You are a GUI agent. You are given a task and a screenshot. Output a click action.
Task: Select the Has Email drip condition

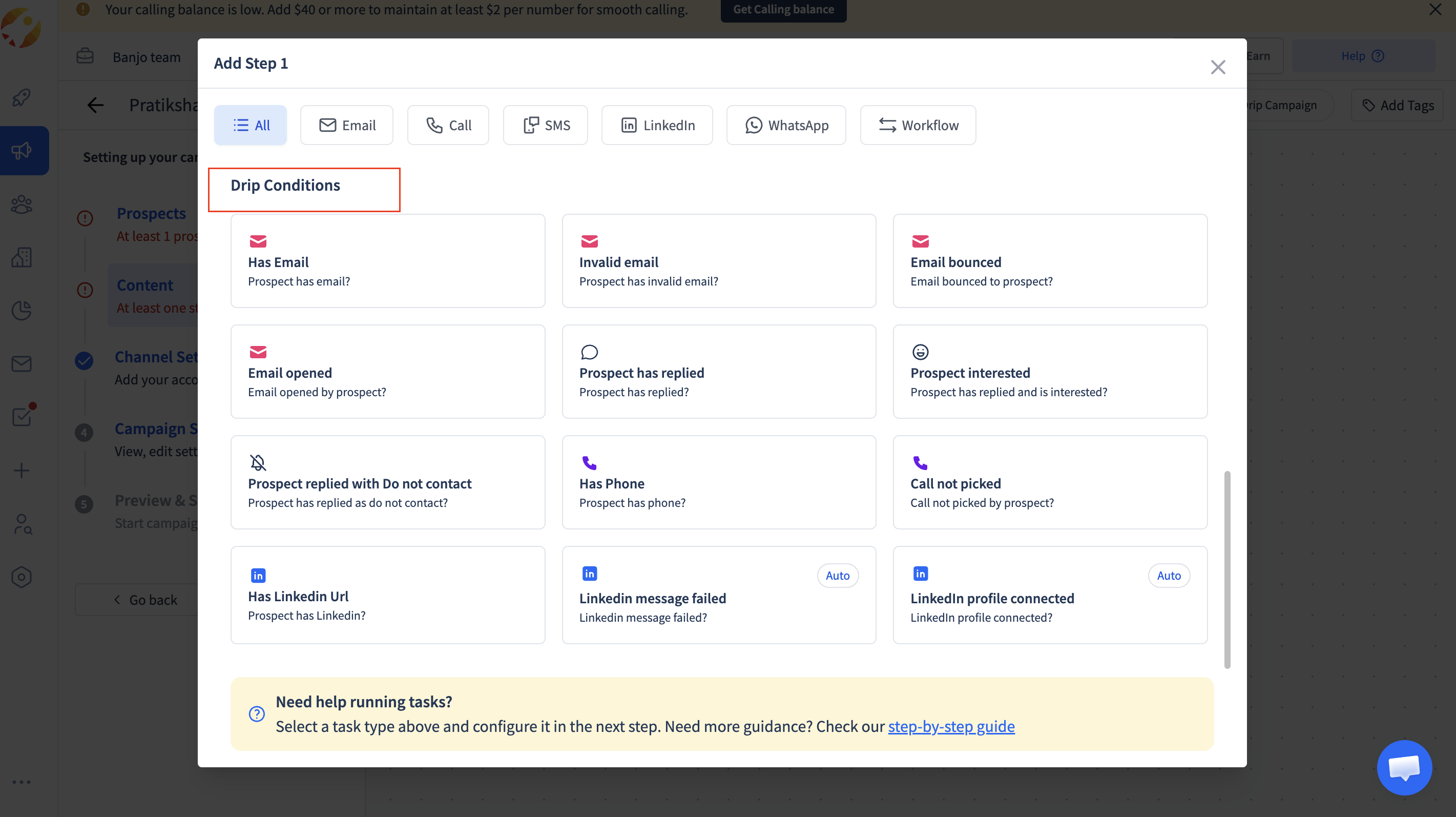tap(388, 261)
